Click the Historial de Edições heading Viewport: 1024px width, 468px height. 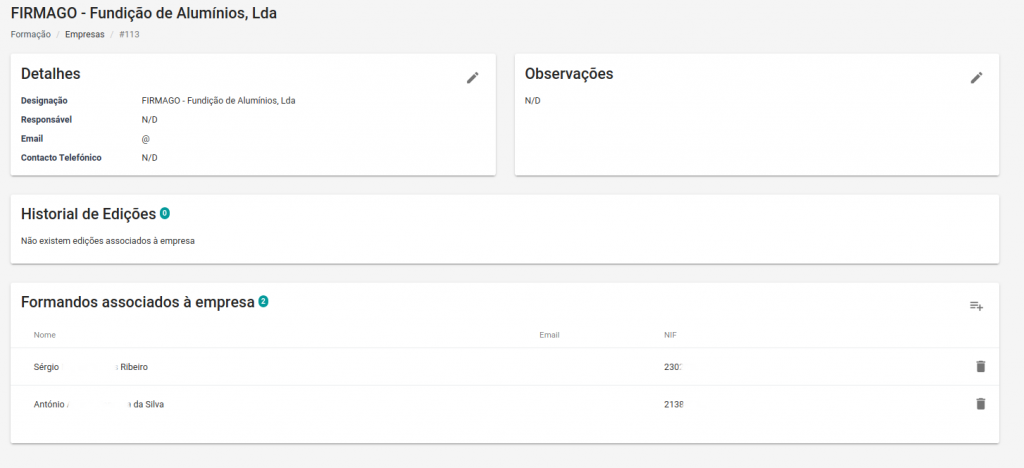pos(88,214)
